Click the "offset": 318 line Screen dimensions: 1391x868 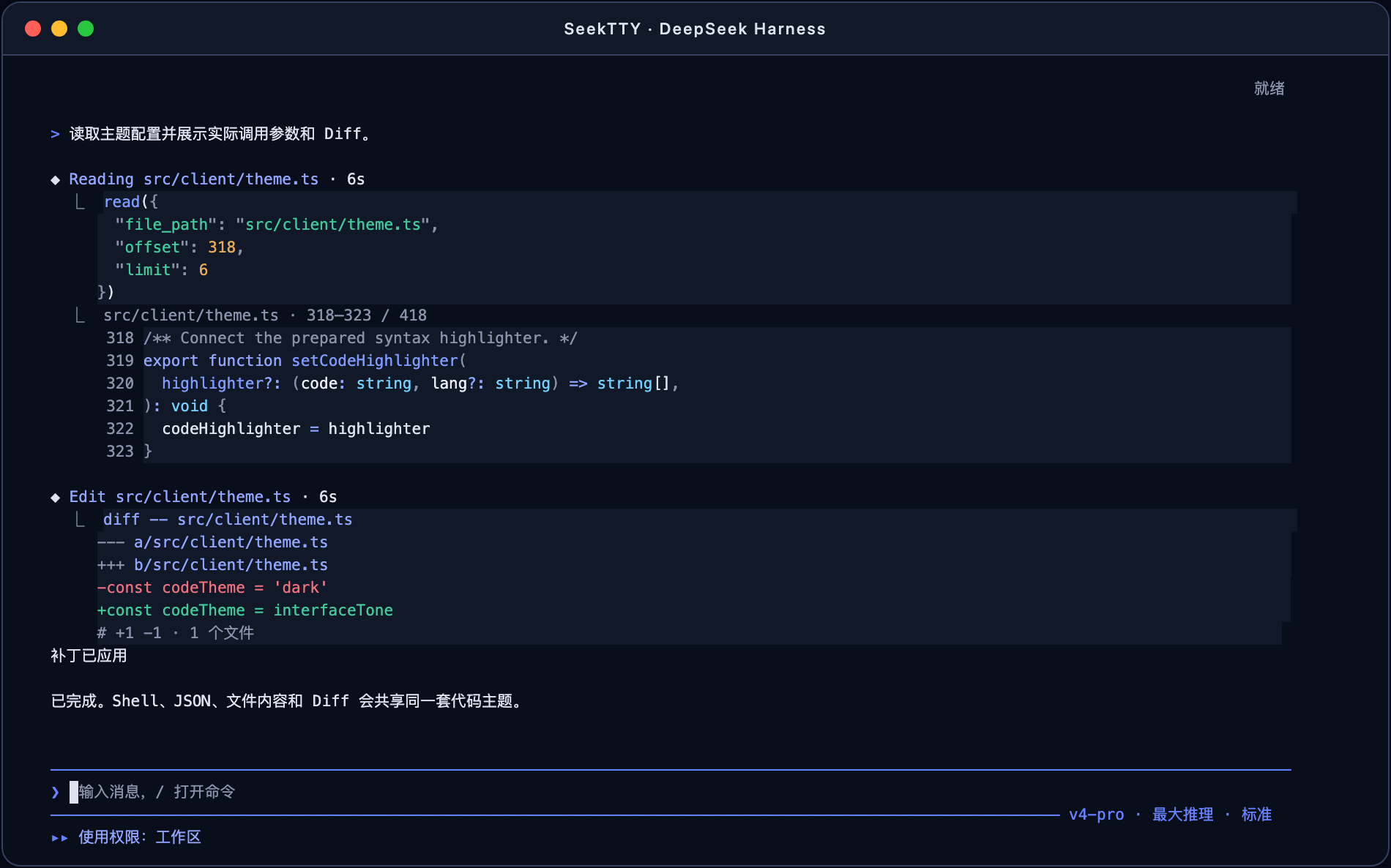tap(179, 247)
